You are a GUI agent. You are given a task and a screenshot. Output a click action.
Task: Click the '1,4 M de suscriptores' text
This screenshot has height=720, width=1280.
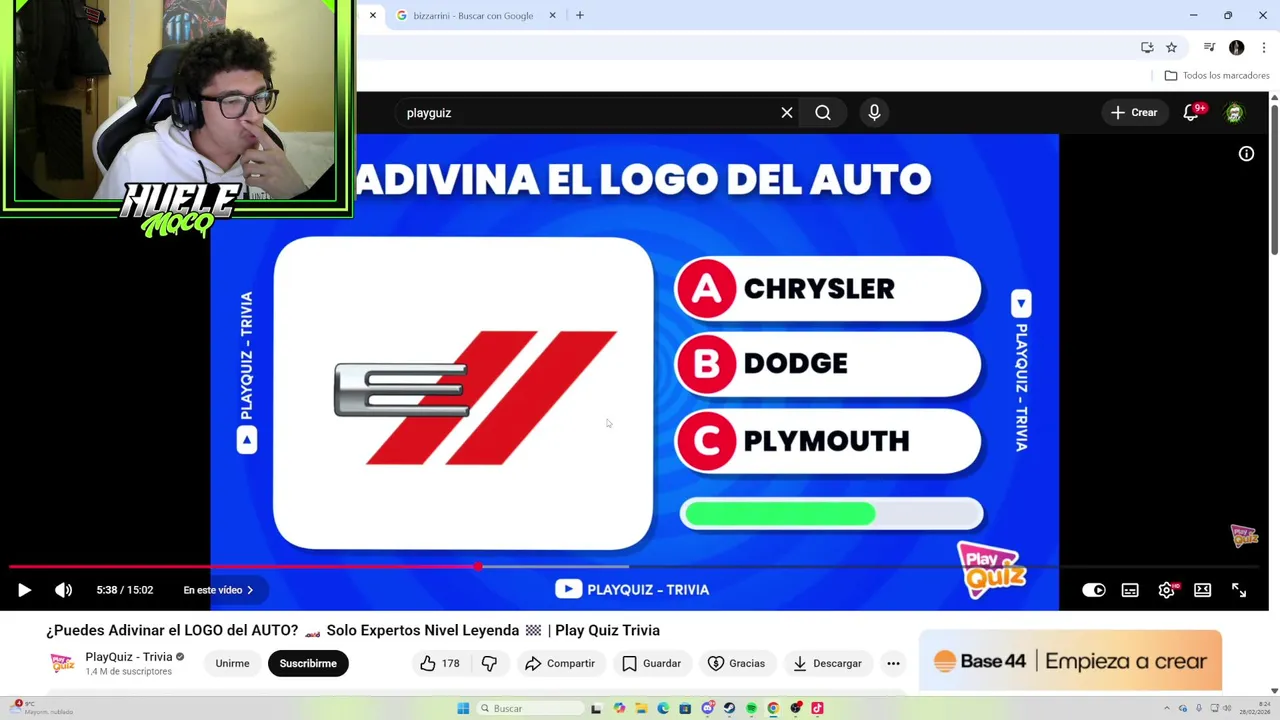point(128,671)
